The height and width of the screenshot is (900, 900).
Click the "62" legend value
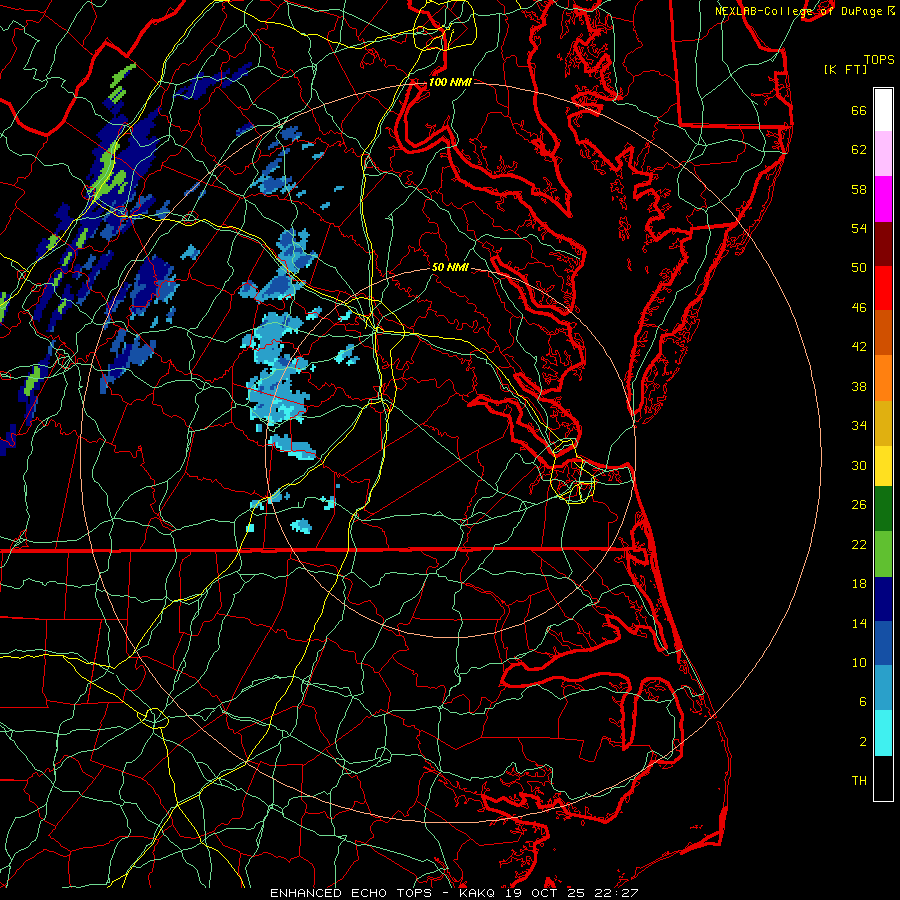click(859, 150)
